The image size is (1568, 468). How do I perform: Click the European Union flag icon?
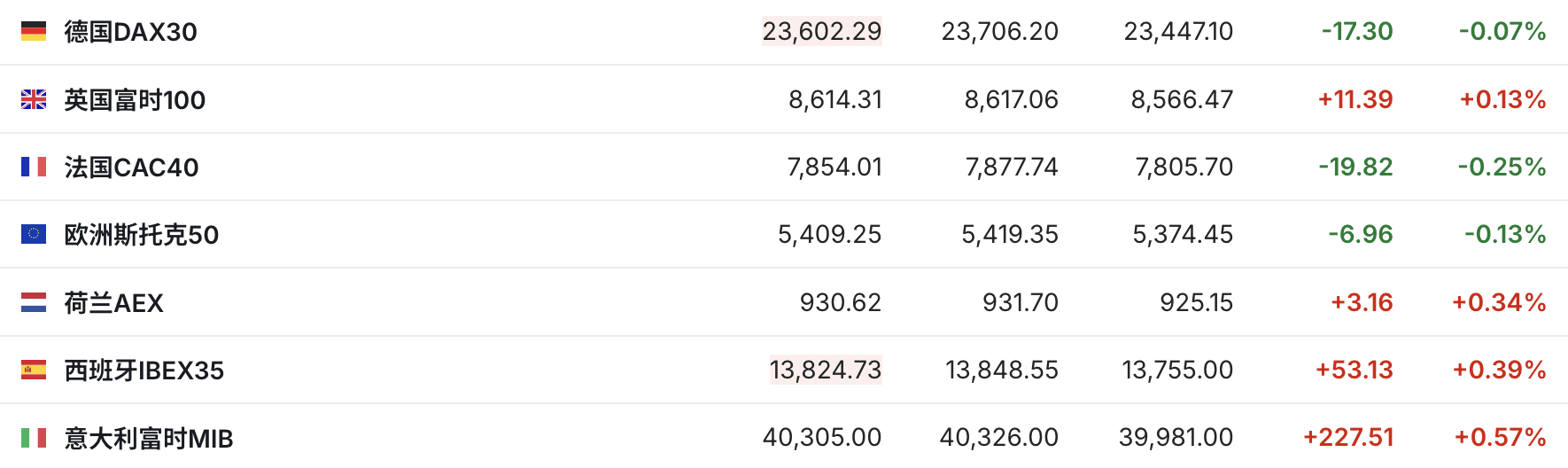[x=34, y=234]
